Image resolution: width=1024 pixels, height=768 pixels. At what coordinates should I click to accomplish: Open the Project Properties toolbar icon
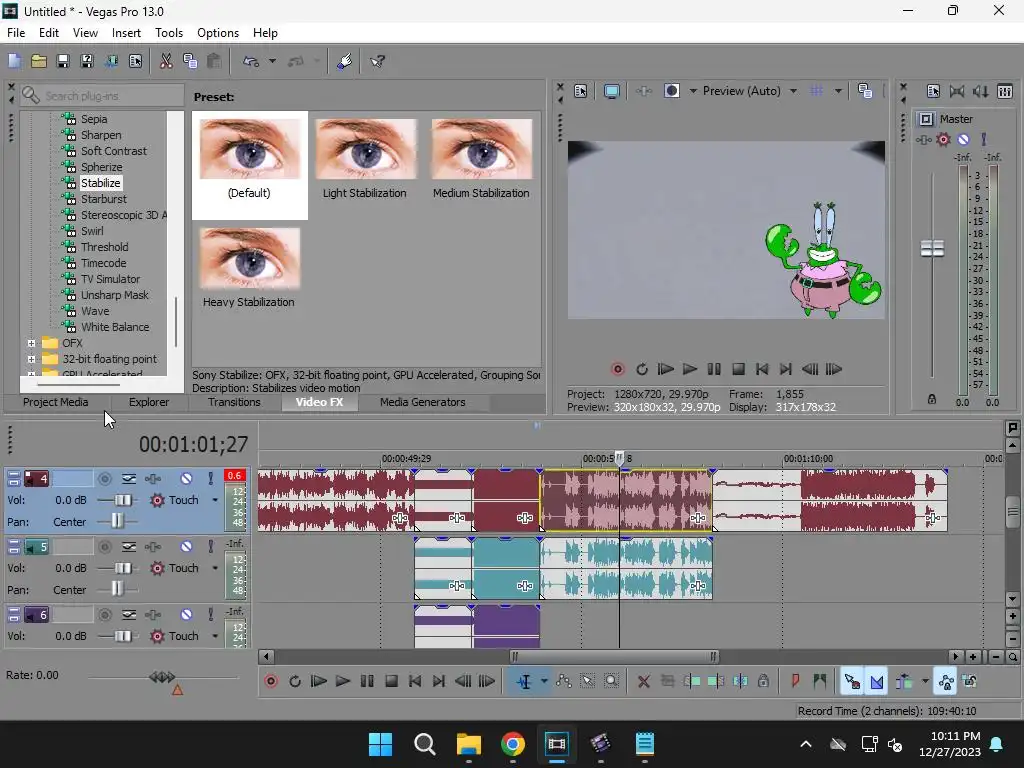pyautogui.click(x=135, y=61)
